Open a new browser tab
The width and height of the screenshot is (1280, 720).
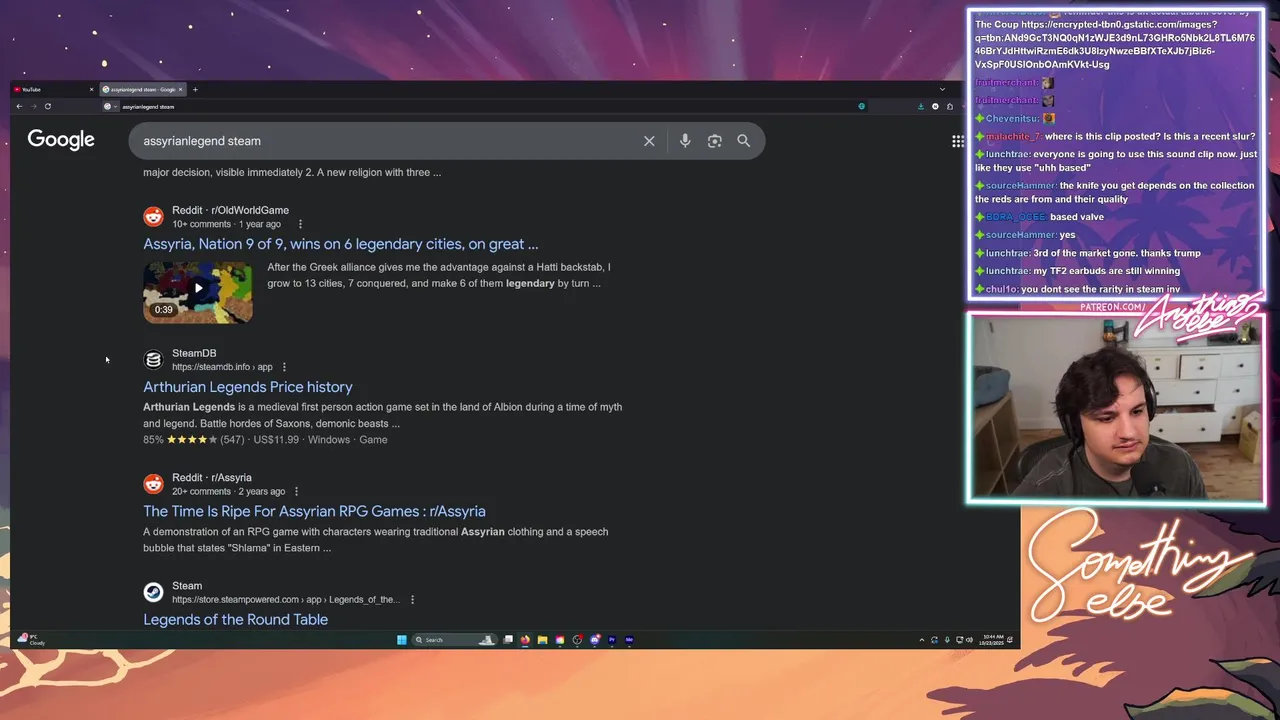pyautogui.click(x=195, y=90)
